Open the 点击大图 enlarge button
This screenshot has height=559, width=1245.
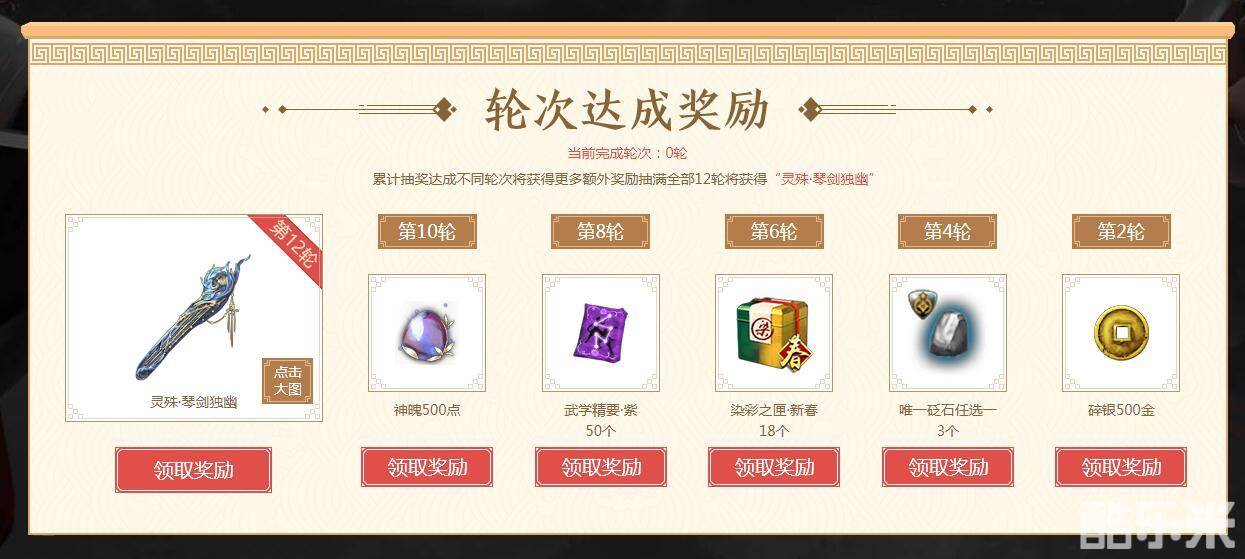[287, 381]
